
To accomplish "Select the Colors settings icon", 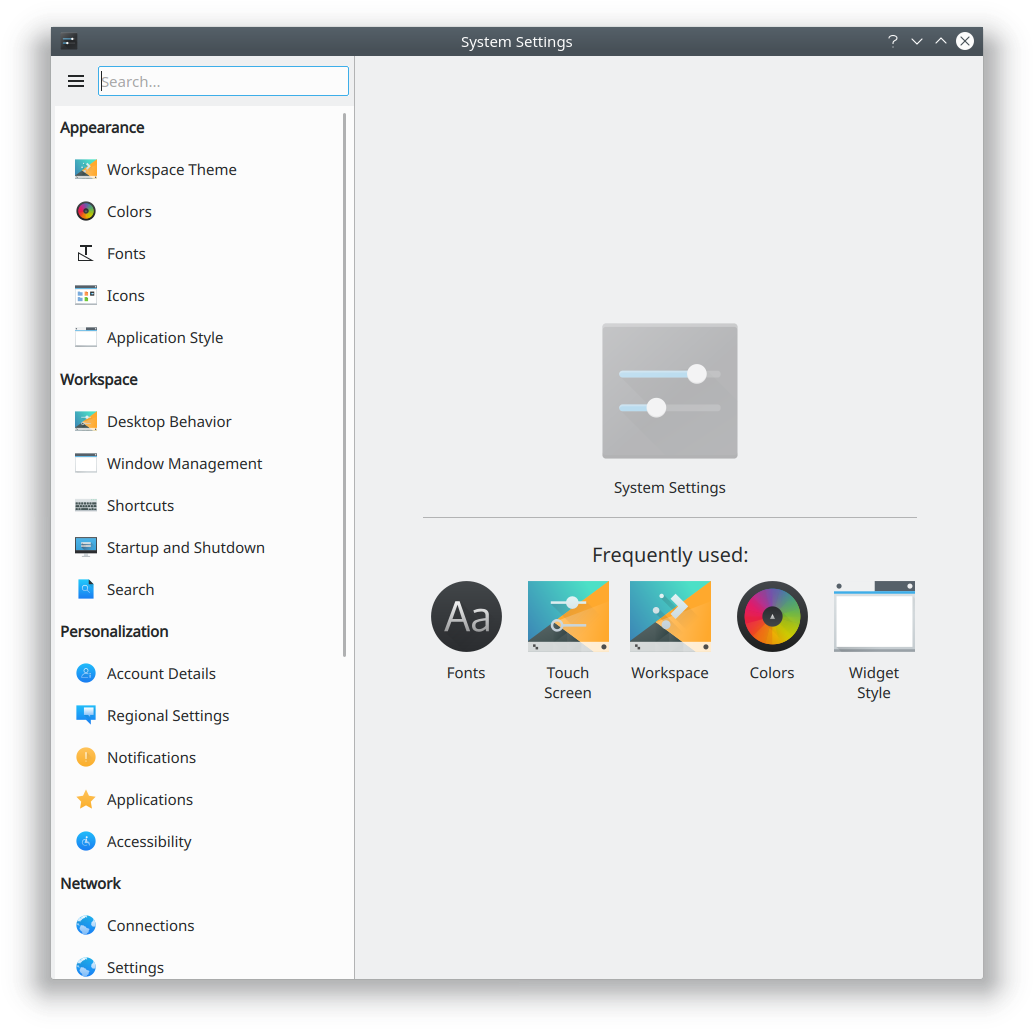I will (x=129, y=211).
